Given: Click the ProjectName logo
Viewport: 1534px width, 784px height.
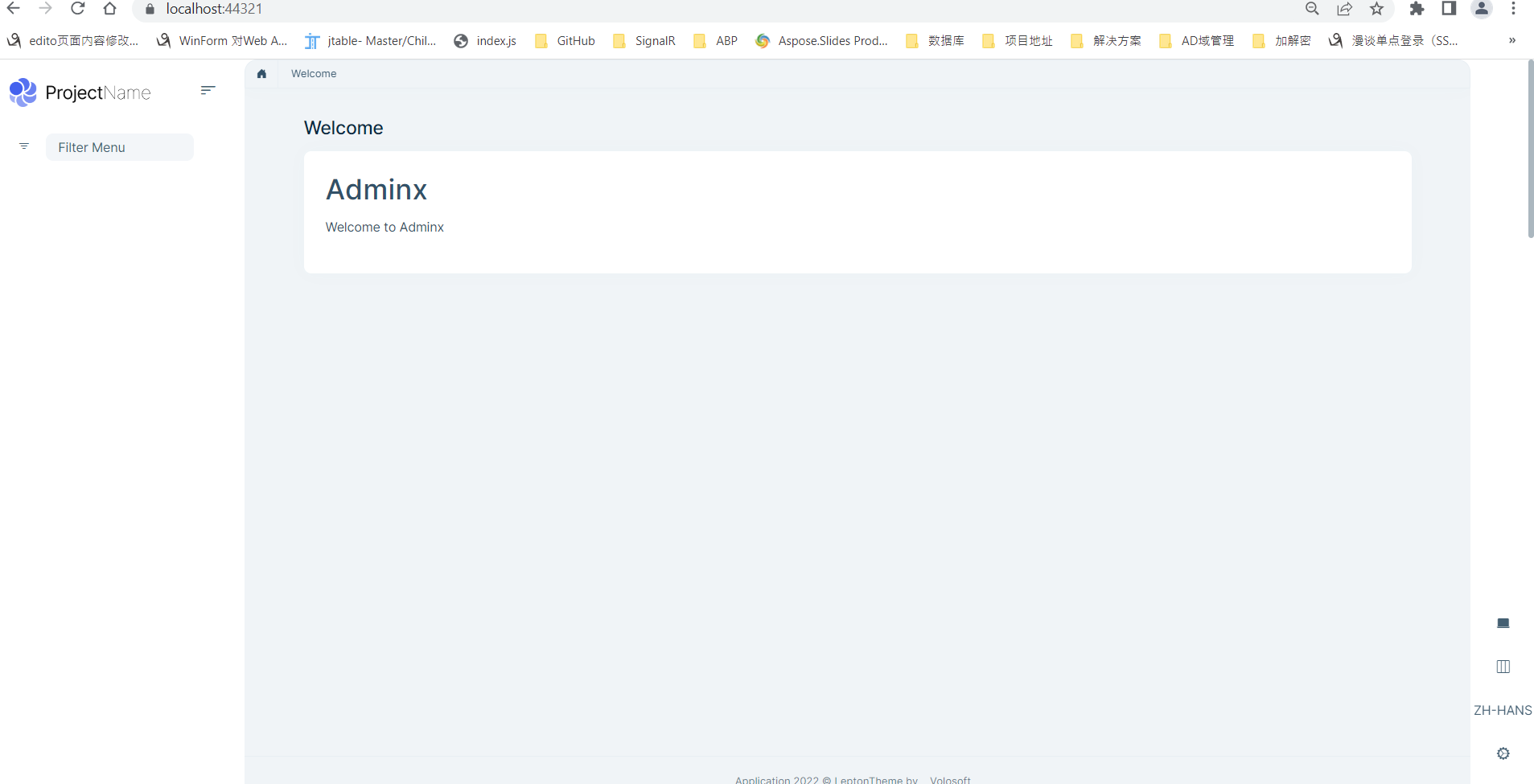Looking at the screenshot, I should pyautogui.click(x=80, y=92).
